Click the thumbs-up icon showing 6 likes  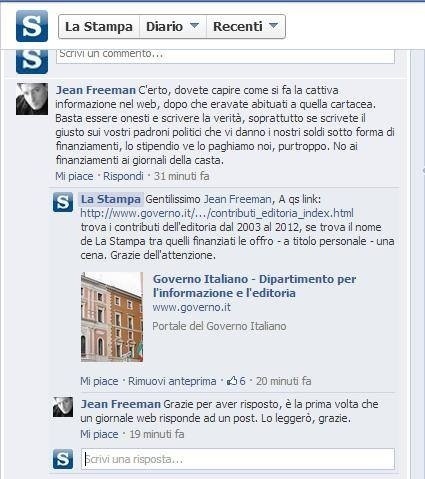click(x=232, y=381)
